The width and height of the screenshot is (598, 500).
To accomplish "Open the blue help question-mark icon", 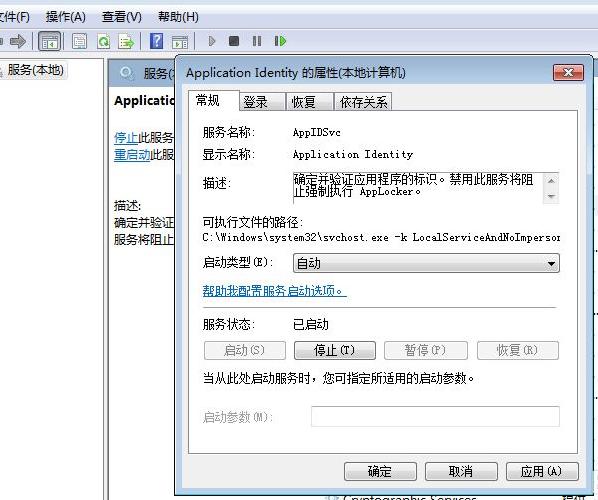I will [x=156, y=41].
